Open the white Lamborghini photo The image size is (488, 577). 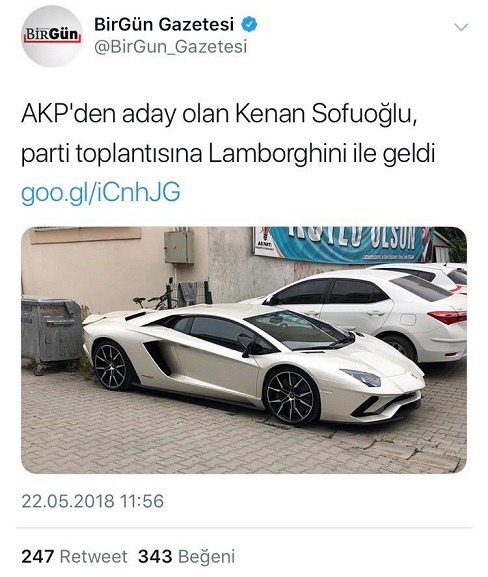click(244, 350)
